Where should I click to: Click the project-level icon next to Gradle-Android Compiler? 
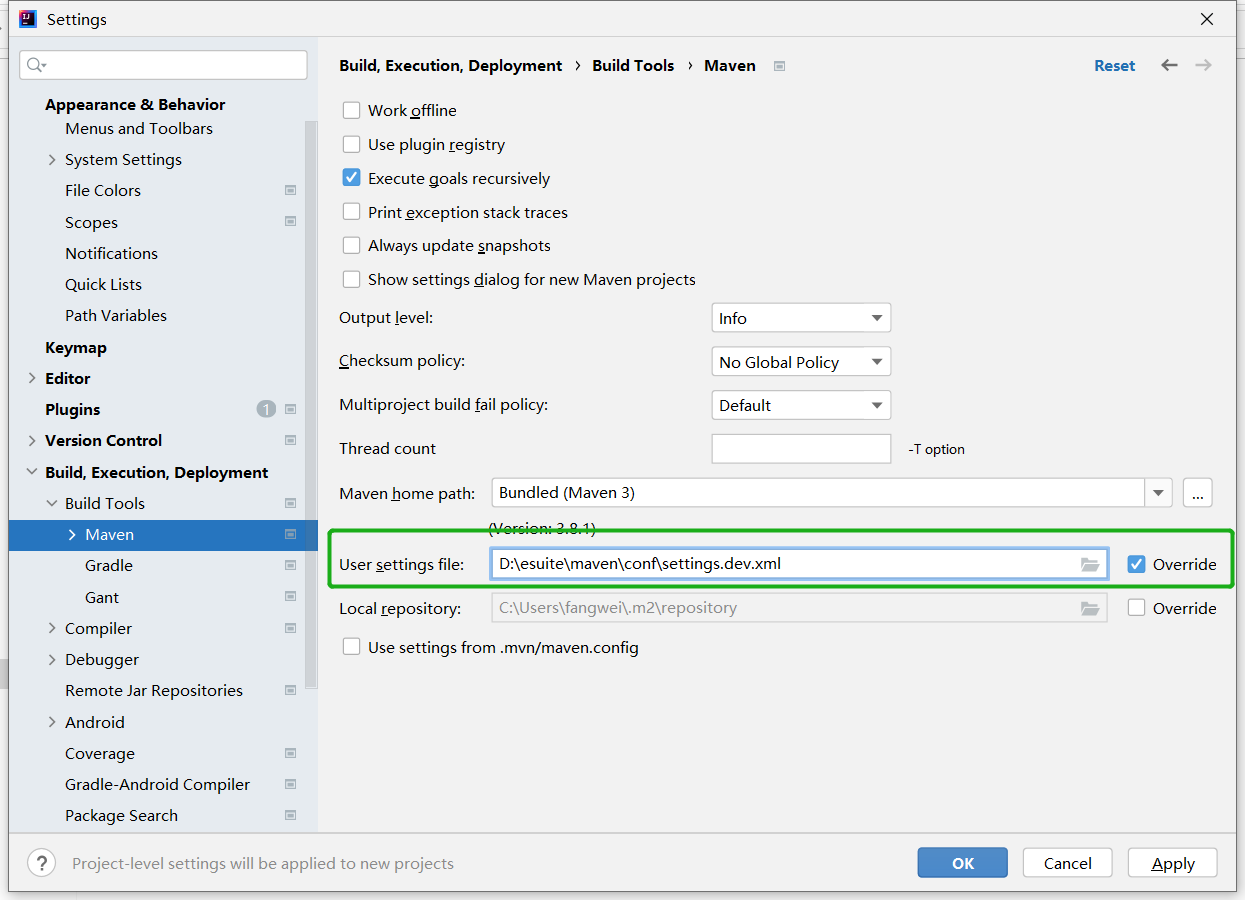pyautogui.click(x=290, y=784)
